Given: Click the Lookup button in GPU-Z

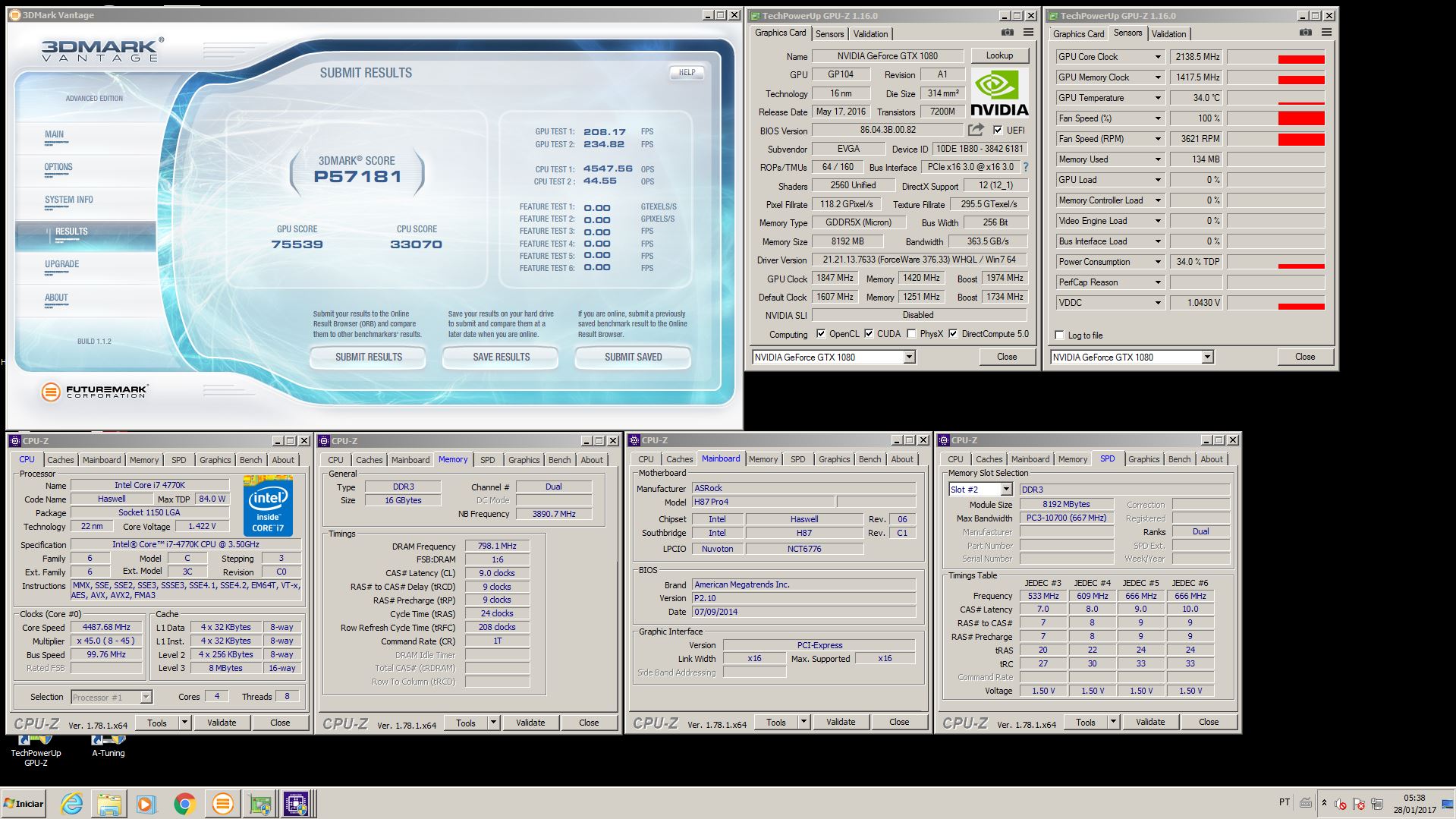Looking at the screenshot, I should click(x=999, y=55).
